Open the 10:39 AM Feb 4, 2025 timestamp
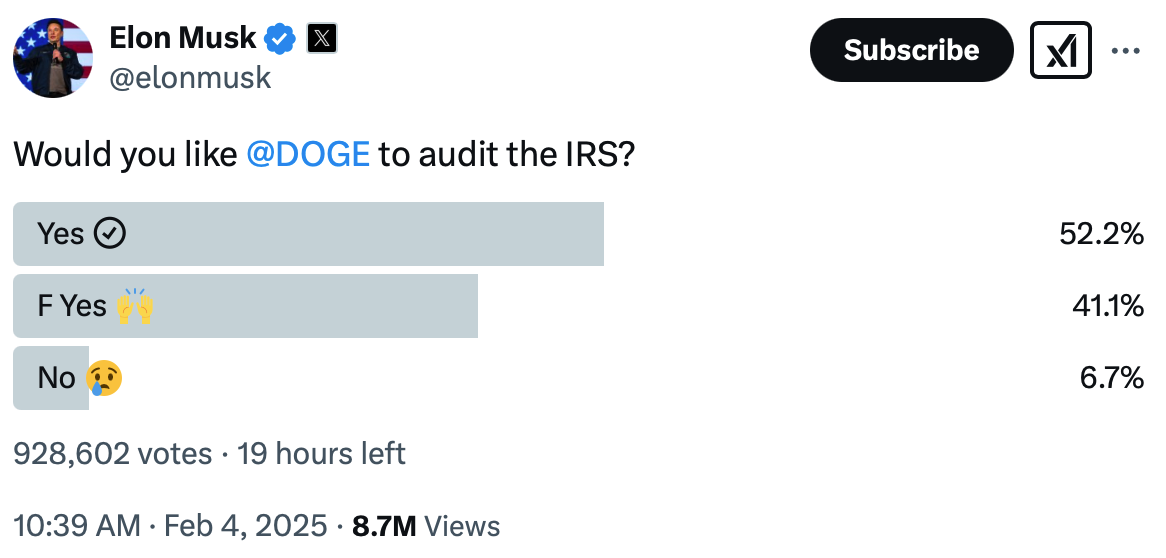1166x558 pixels. pos(170,526)
